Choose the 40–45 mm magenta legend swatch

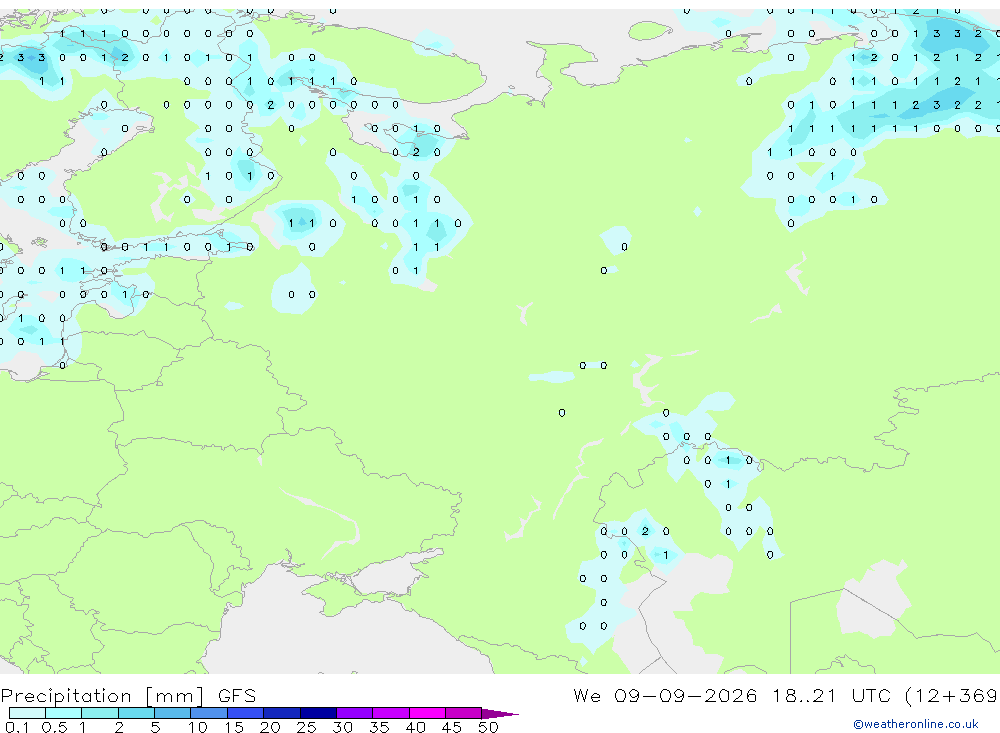click(427, 713)
